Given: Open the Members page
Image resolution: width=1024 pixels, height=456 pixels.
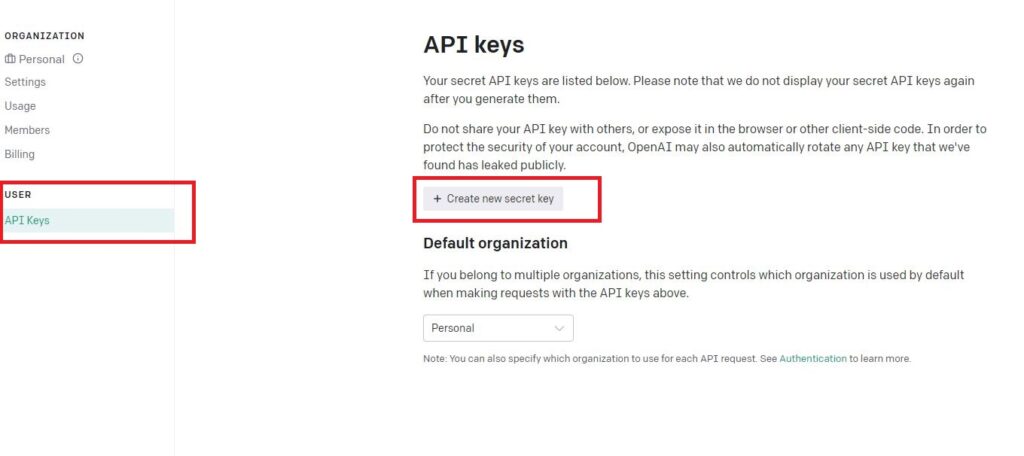Looking at the screenshot, I should 27,130.
